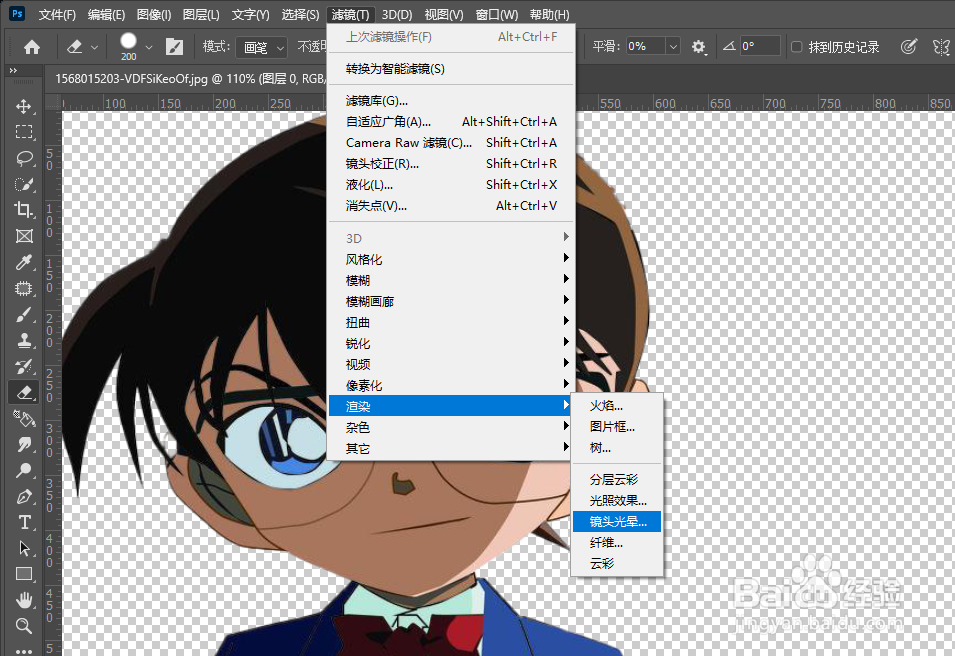955x656 pixels.
Task: Select the Eyedropper tool
Action: 24,263
